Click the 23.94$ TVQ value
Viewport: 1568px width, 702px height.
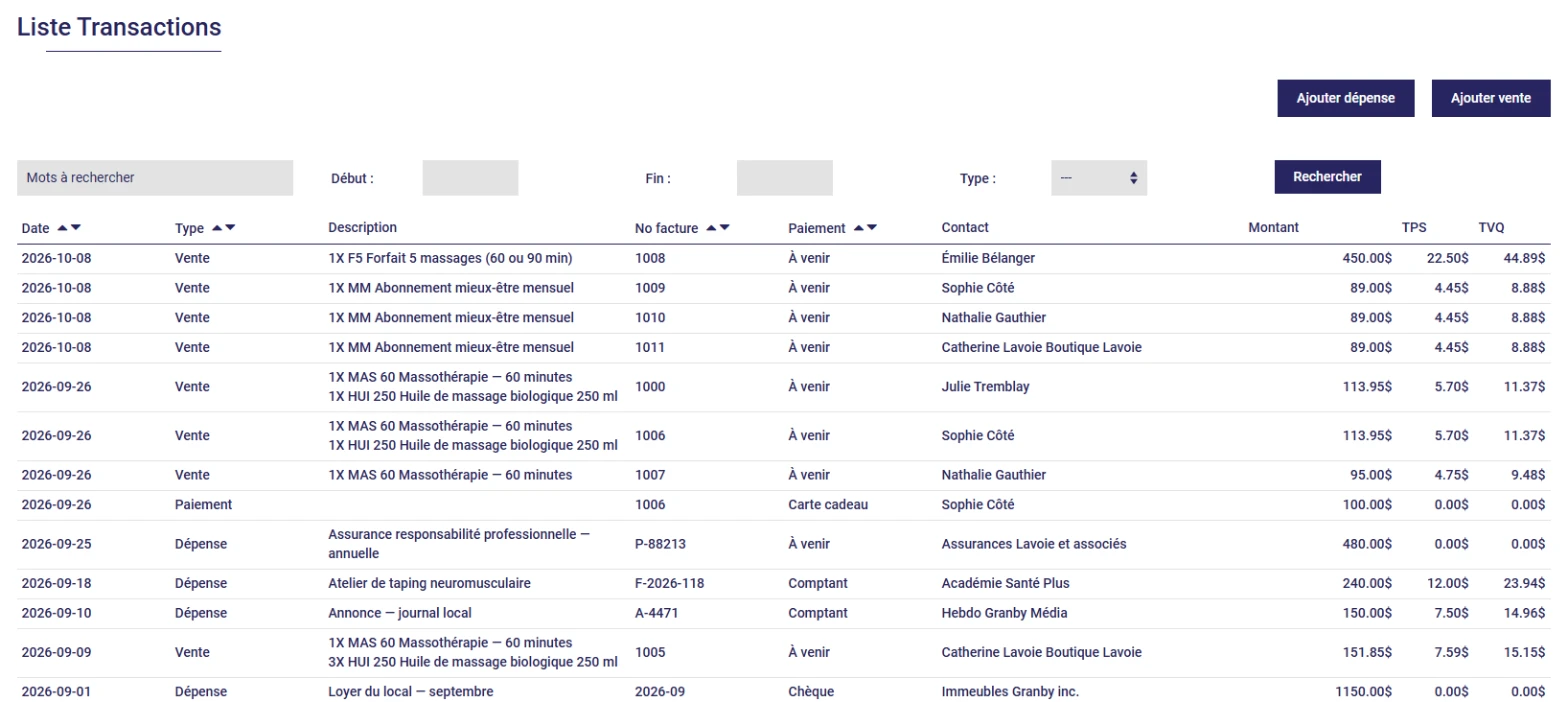[x=1525, y=583]
